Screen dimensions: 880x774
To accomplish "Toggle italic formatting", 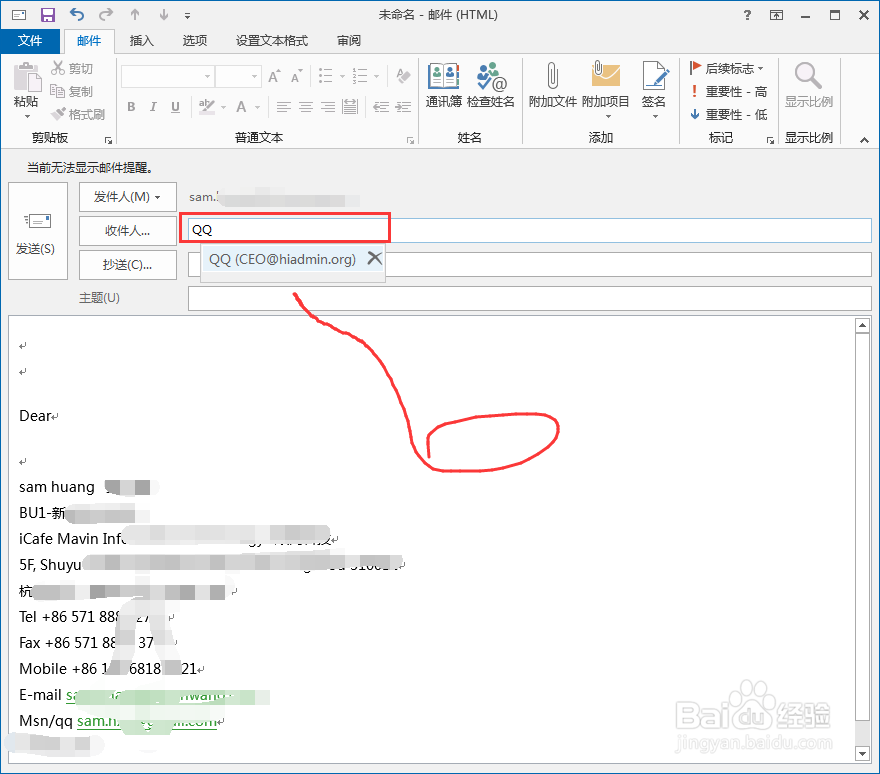I will point(153,107).
